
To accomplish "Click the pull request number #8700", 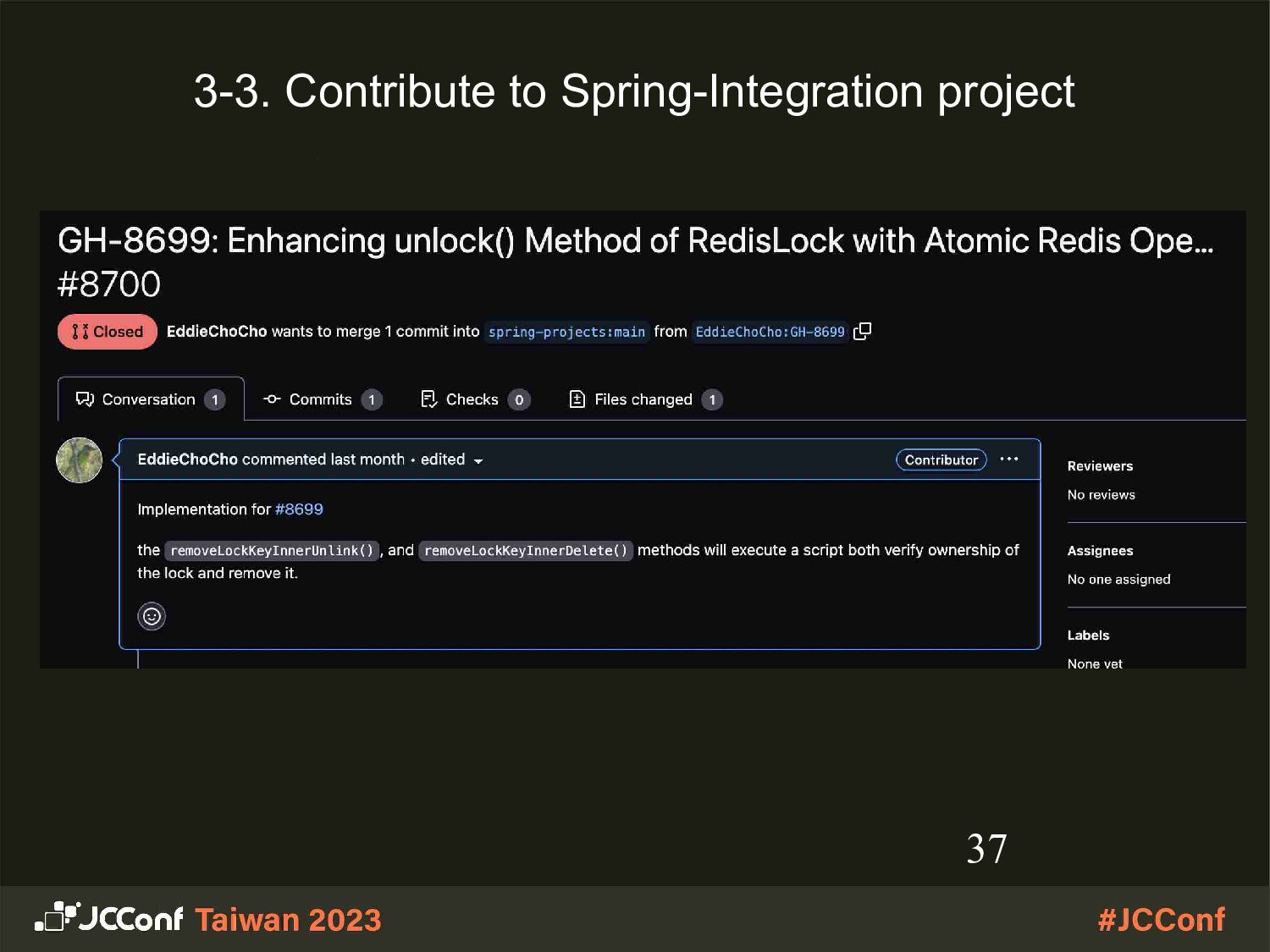I will pos(108,284).
